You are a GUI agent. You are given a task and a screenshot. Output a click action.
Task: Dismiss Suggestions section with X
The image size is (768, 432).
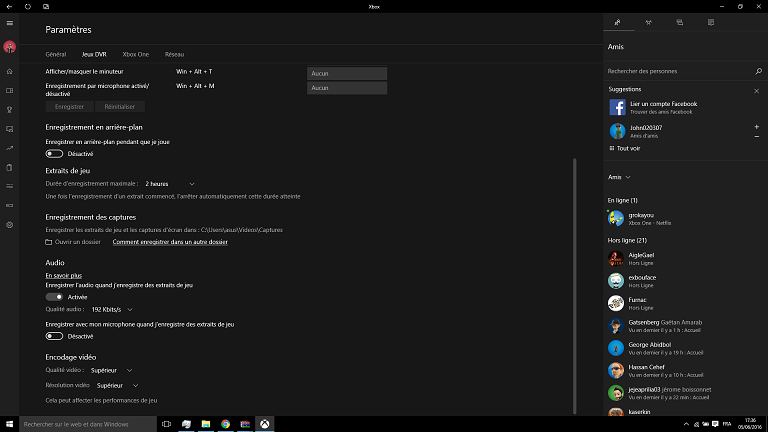757,91
